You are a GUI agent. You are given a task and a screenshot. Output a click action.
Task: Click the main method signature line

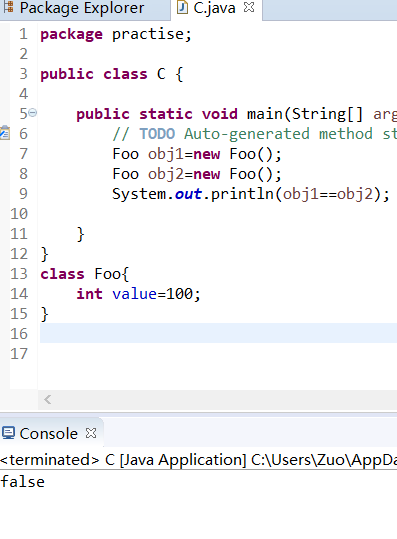236,114
